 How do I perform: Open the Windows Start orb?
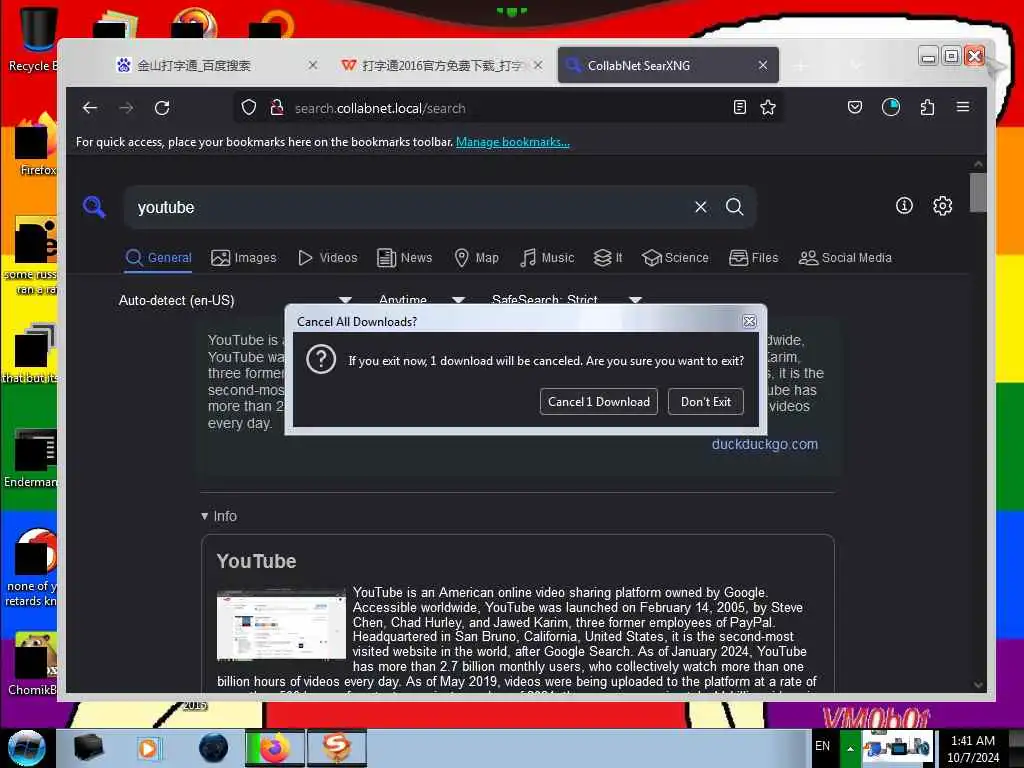(27, 748)
